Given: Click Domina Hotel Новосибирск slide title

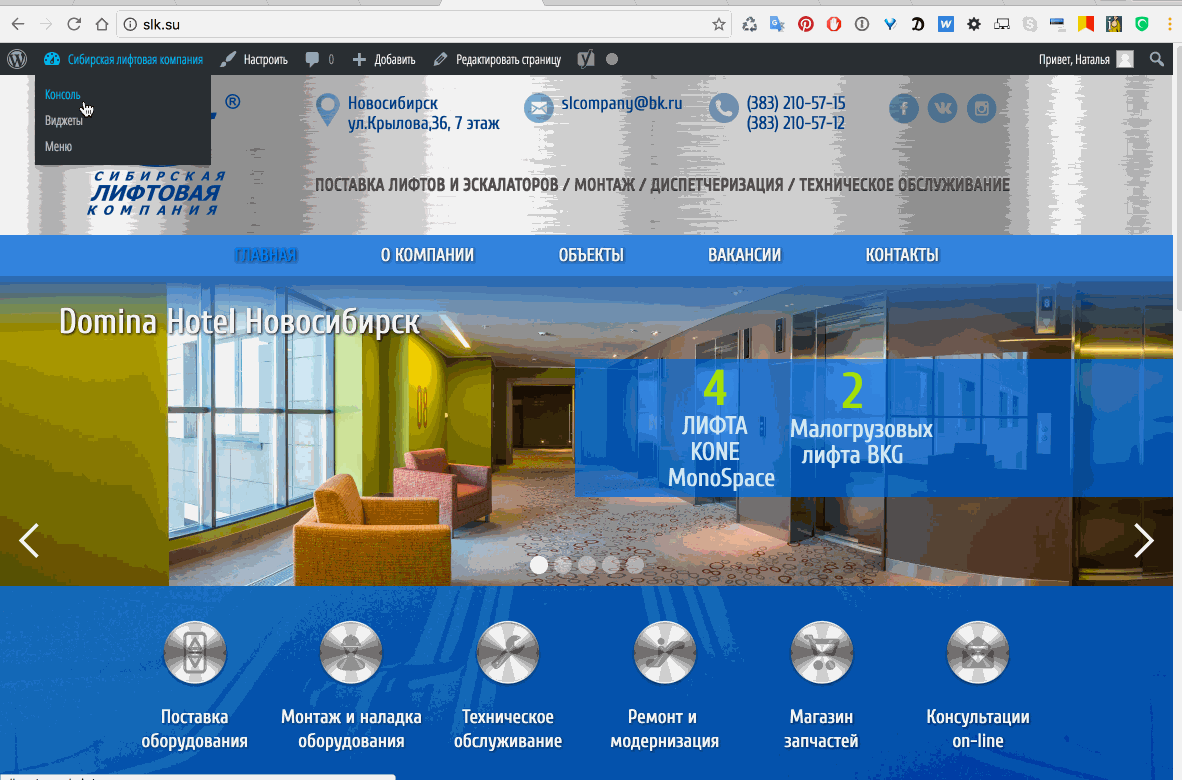Looking at the screenshot, I should (x=239, y=323).
